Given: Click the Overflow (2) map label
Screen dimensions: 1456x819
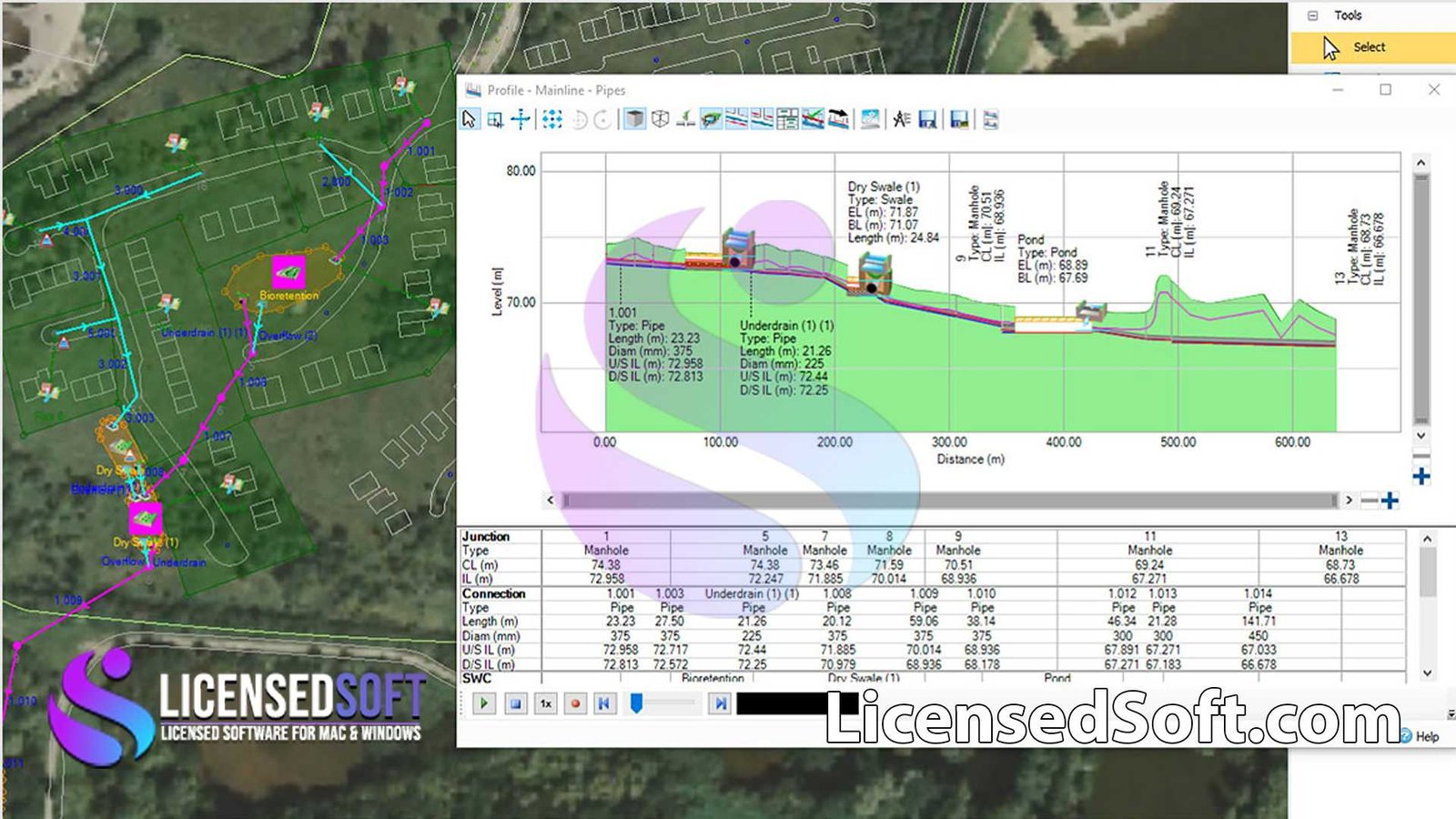Looking at the screenshot, I should coord(288,336).
